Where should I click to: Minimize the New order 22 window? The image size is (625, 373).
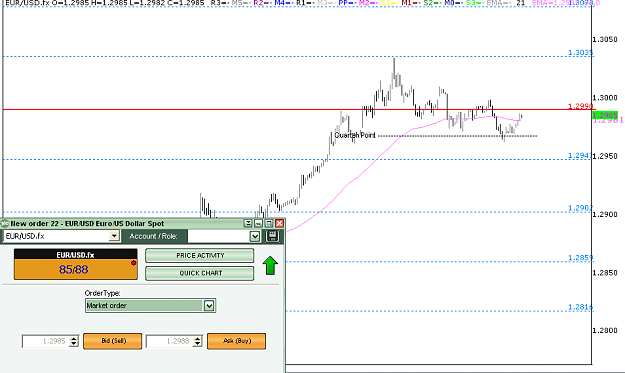pos(258,224)
